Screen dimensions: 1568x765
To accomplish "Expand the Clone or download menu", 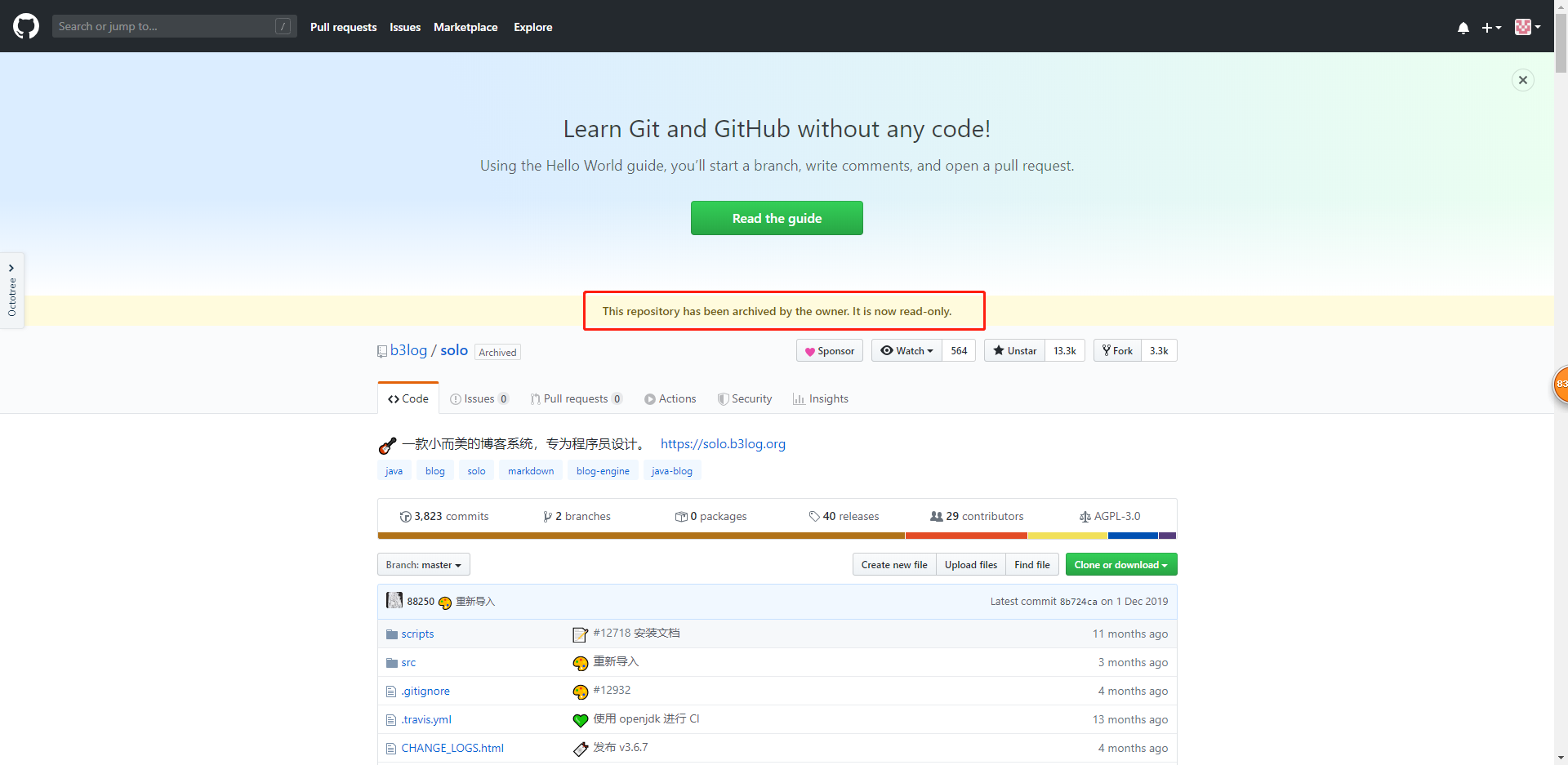I will (x=1120, y=565).
